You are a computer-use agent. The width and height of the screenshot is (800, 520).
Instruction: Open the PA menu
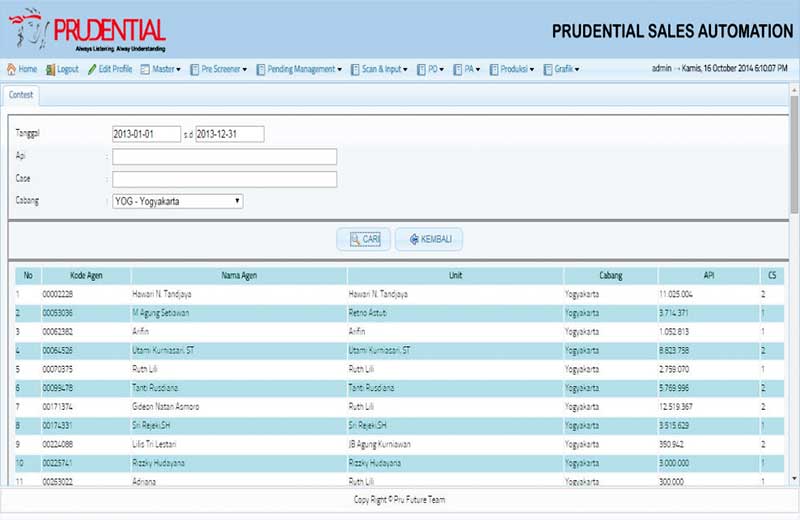468,69
